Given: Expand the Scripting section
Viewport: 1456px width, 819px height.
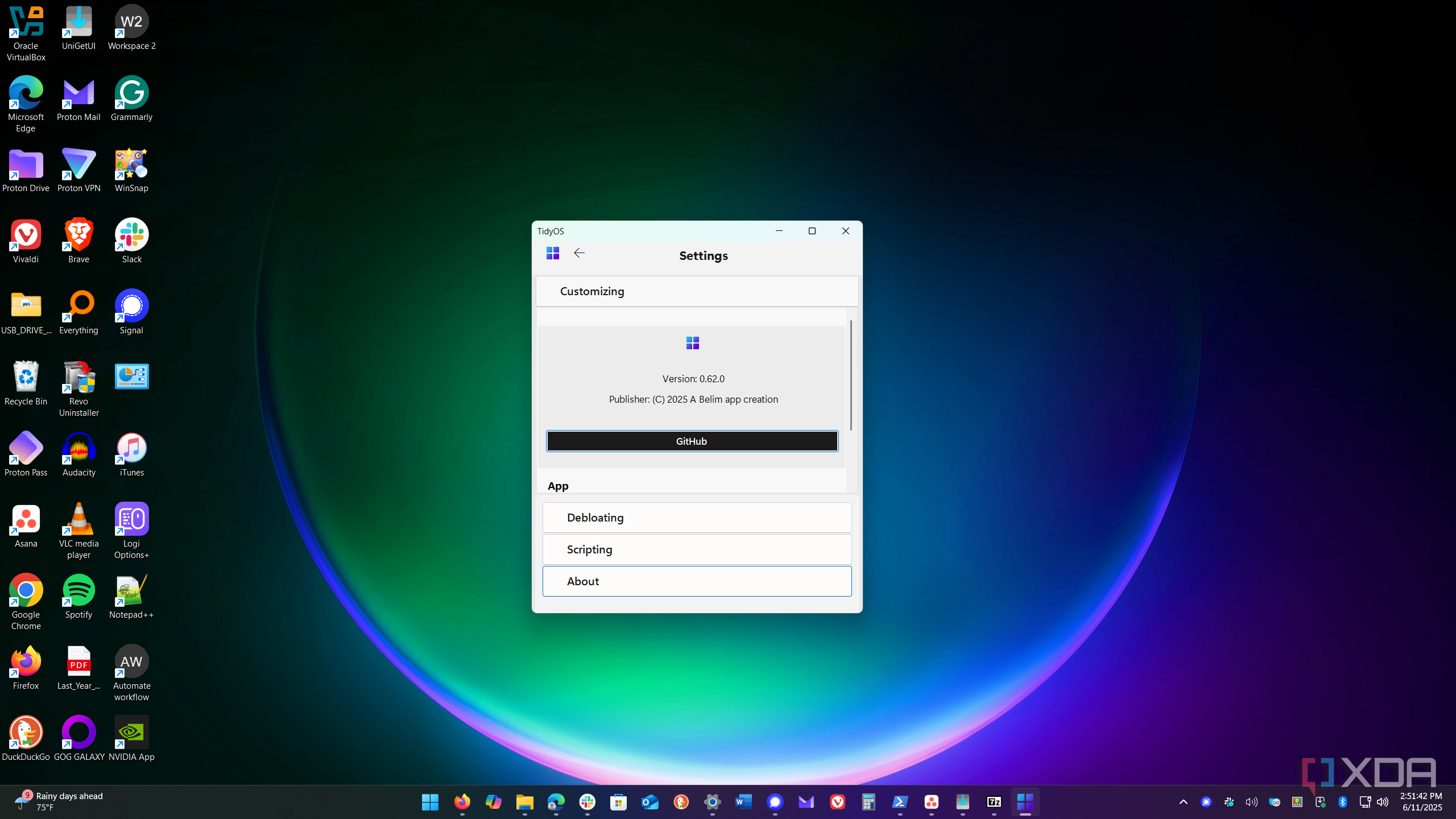Looking at the screenshot, I should pyautogui.click(x=697, y=549).
